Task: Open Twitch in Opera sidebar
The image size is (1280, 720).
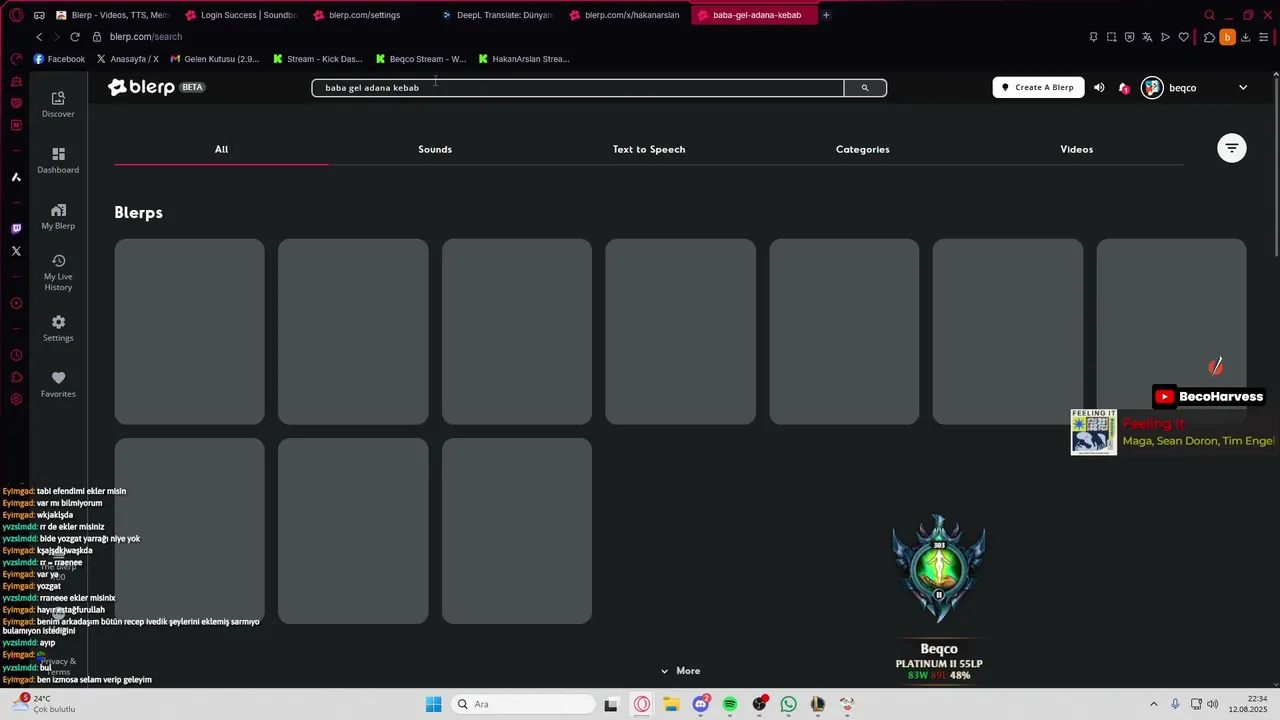Action: (16, 229)
